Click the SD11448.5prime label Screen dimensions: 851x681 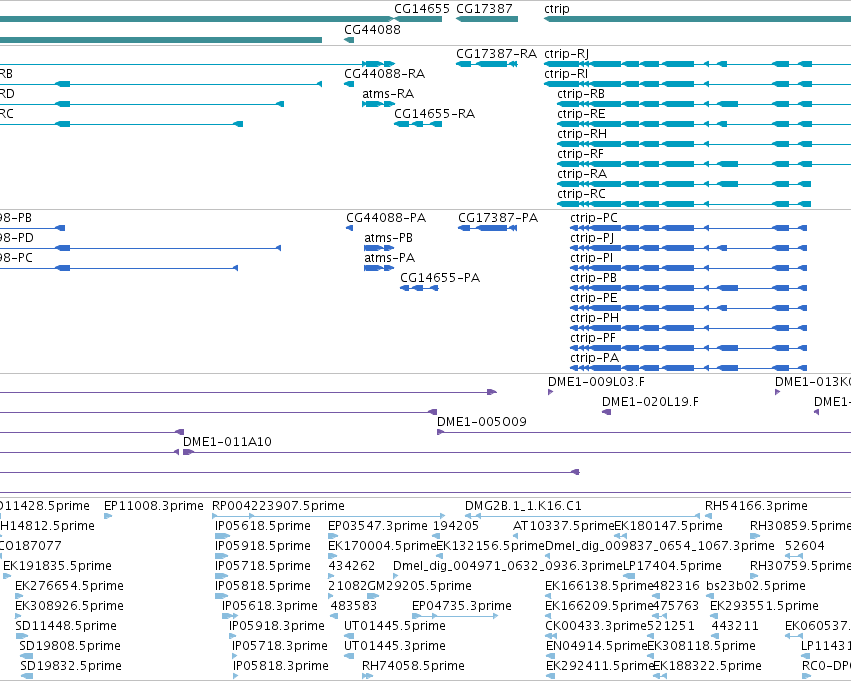click(66, 627)
